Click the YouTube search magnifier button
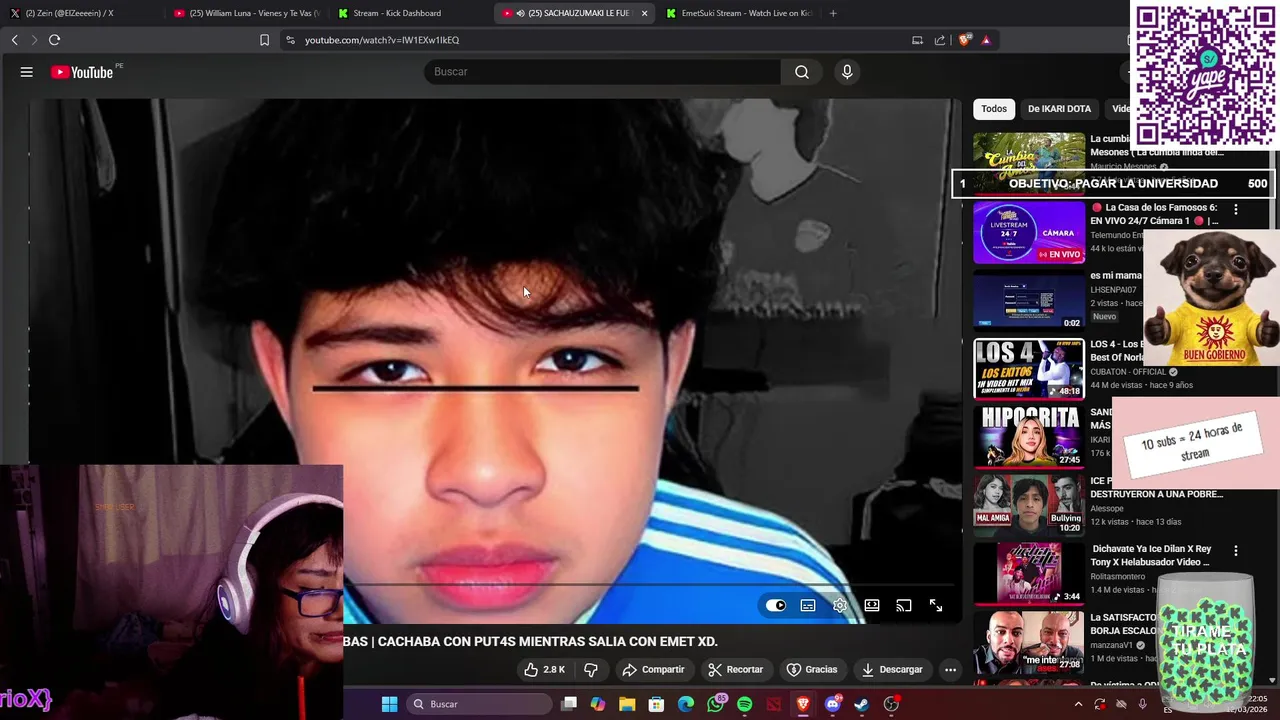 (x=802, y=72)
